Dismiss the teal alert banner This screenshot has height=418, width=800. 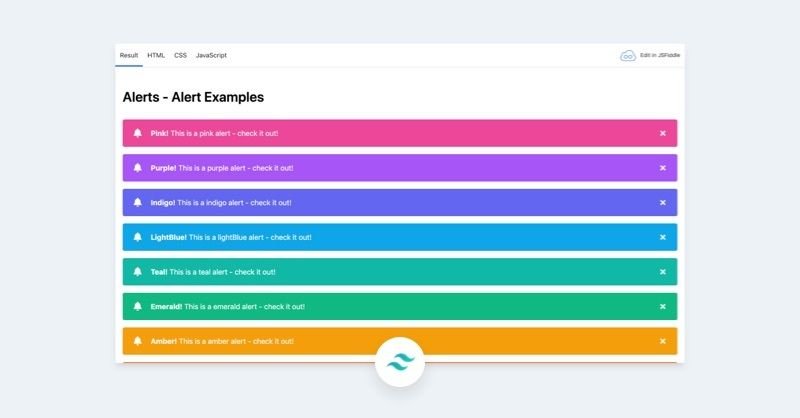click(663, 272)
